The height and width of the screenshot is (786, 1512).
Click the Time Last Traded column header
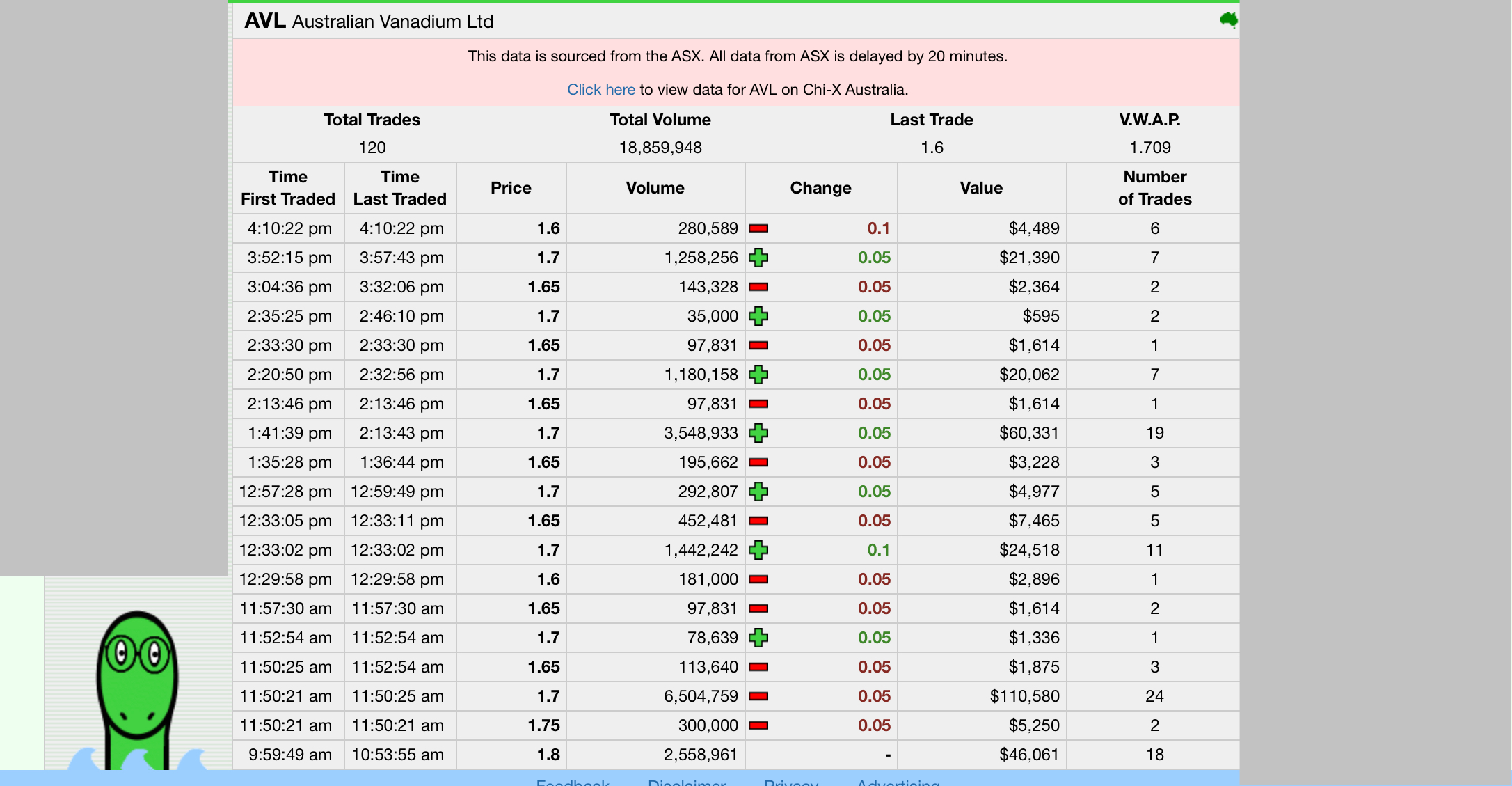[x=400, y=188]
